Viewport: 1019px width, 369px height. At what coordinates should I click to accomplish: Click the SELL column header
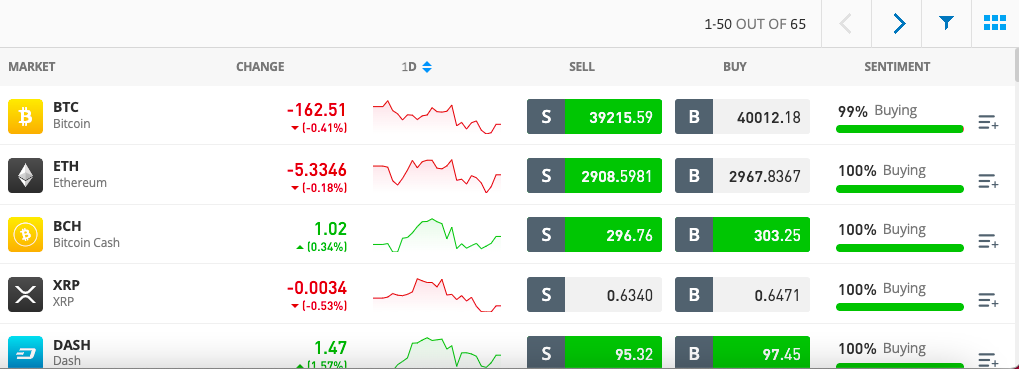pos(582,66)
